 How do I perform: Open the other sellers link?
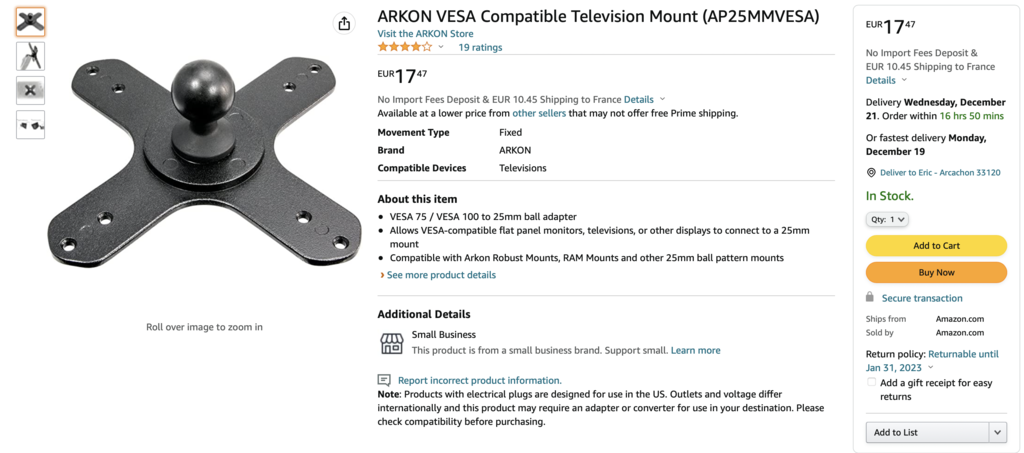tap(539, 113)
